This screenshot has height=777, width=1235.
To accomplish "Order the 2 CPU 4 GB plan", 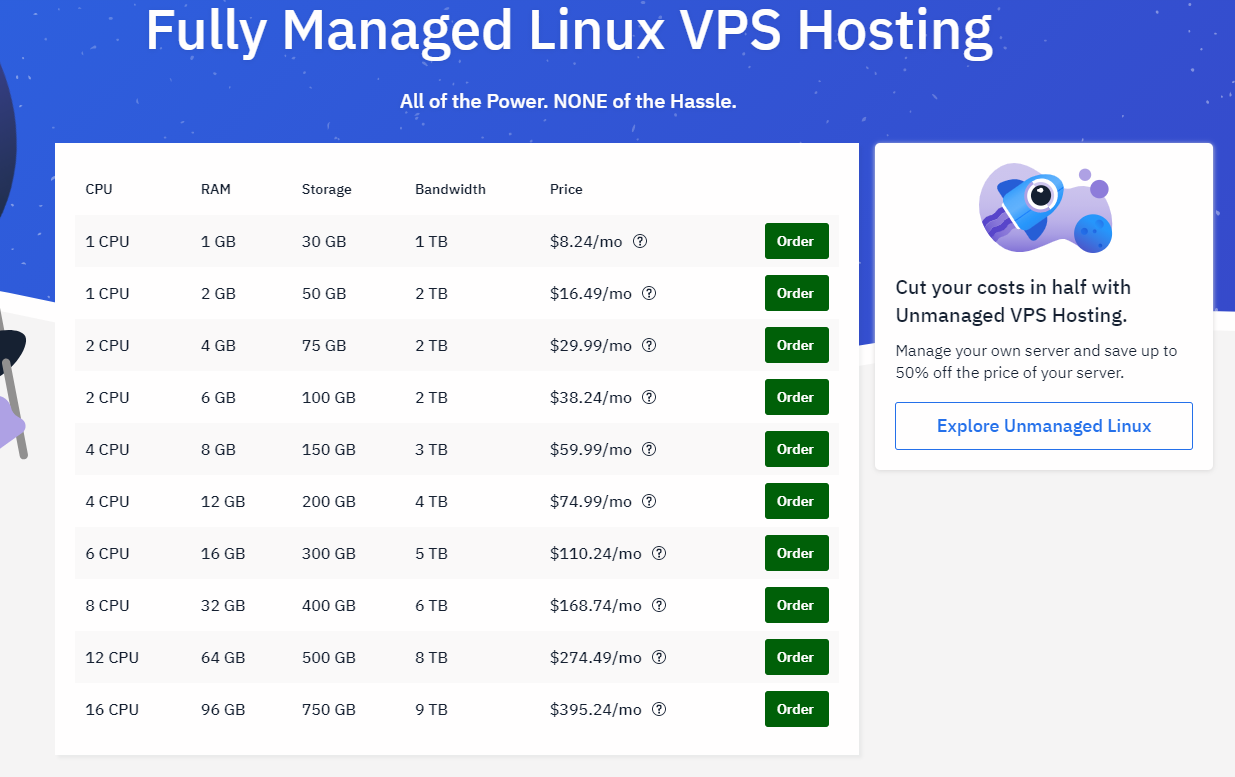I will point(796,345).
